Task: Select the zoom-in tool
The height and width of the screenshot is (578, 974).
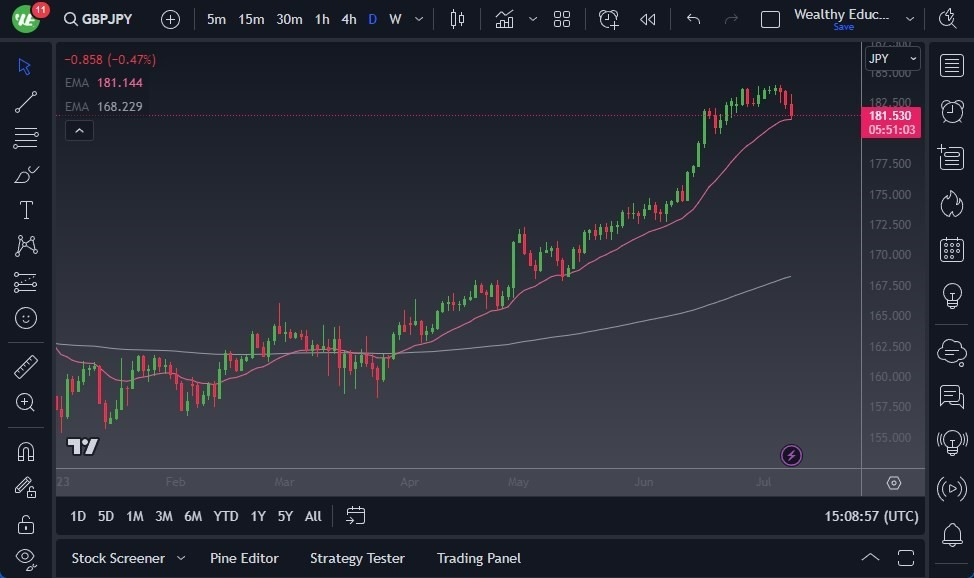Action: [25, 403]
